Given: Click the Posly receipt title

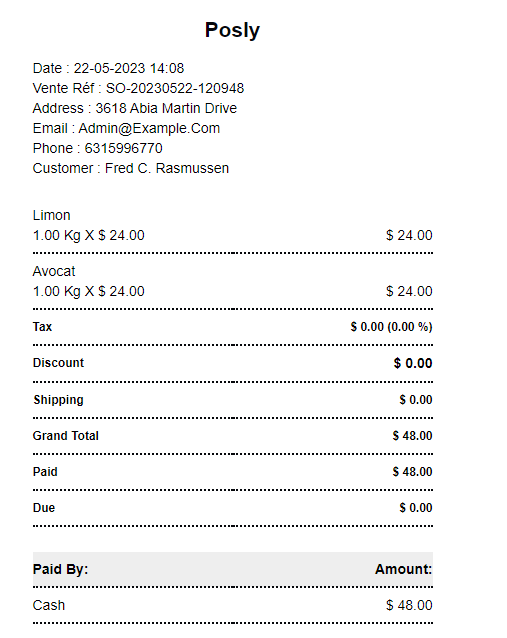Looking at the screenshot, I should (x=232, y=31).
